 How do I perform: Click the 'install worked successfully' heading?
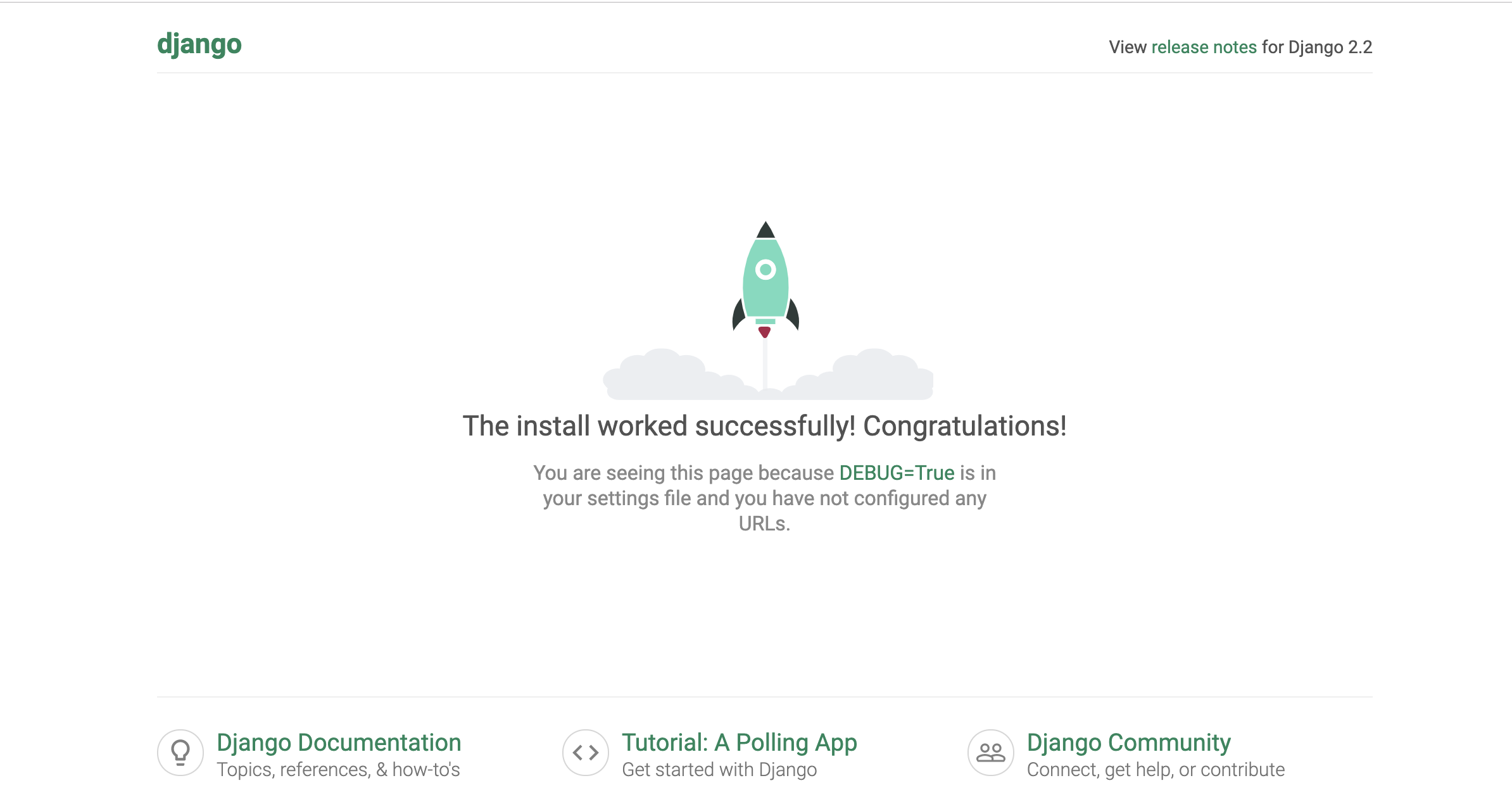pos(764,426)
